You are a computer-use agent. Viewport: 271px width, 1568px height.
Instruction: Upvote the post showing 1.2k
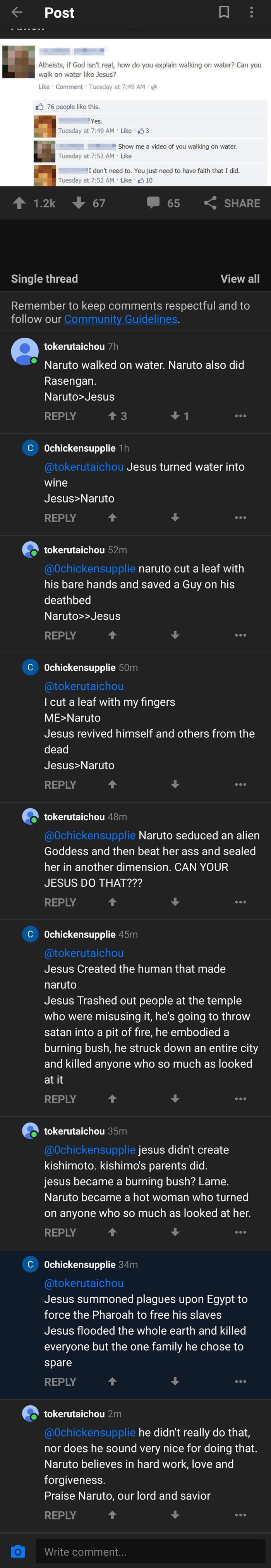[x=19, y=203]
